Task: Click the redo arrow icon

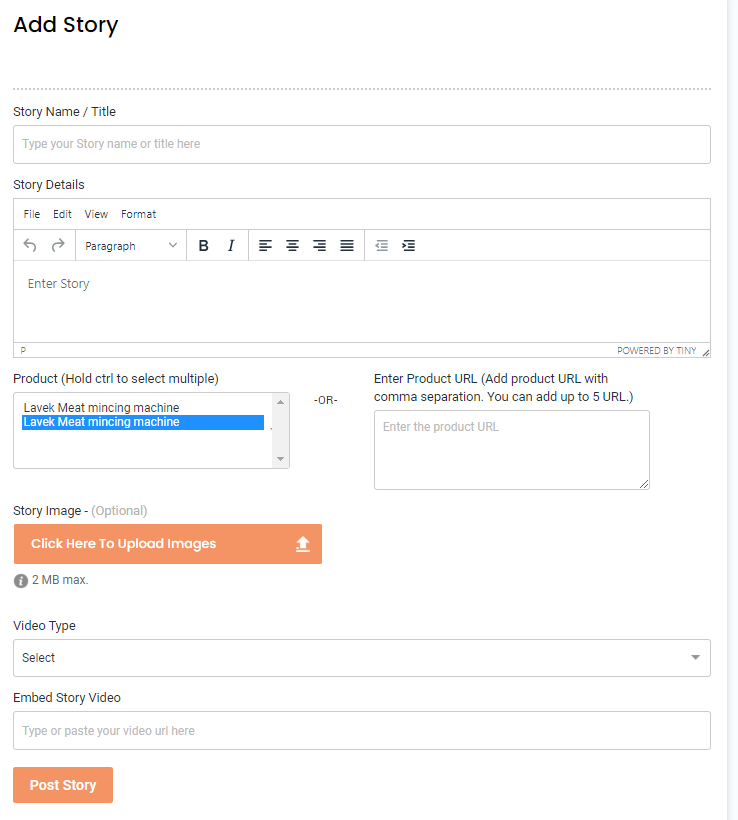Action: (x=58, y=245)
